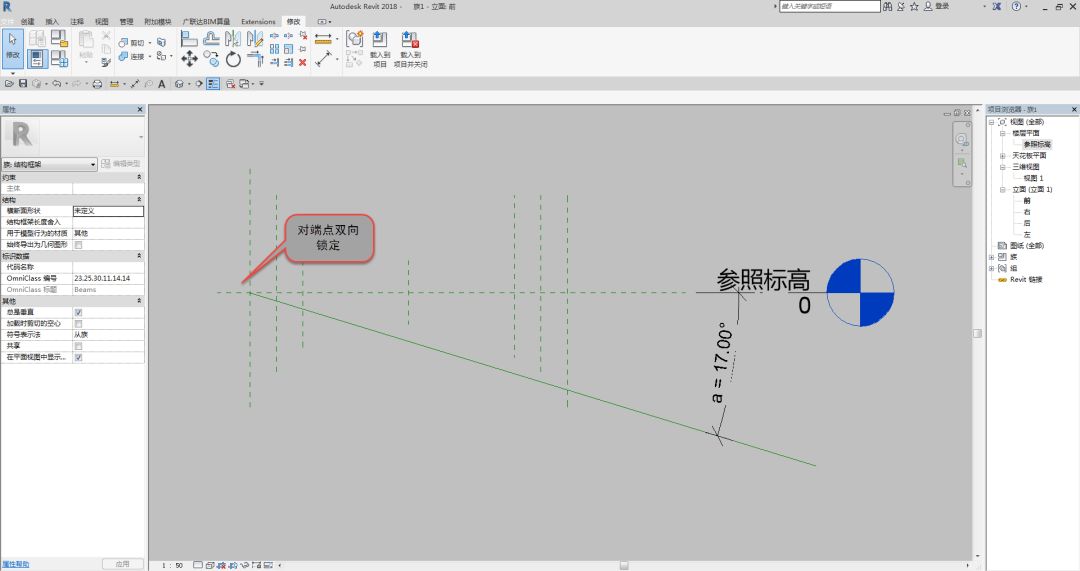Screen dimensions: 1080x571
Task: Collapse the 视图 (全部) tree node
Action: pos(991,122)
